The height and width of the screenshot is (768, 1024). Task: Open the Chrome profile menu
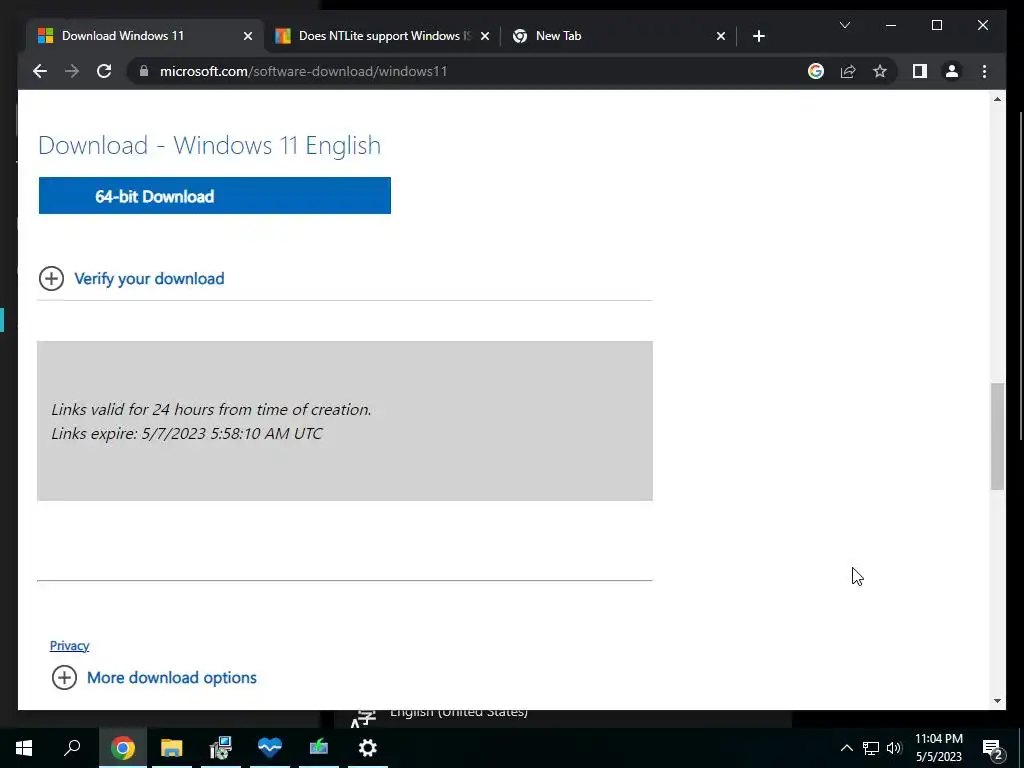coord(952,71)
